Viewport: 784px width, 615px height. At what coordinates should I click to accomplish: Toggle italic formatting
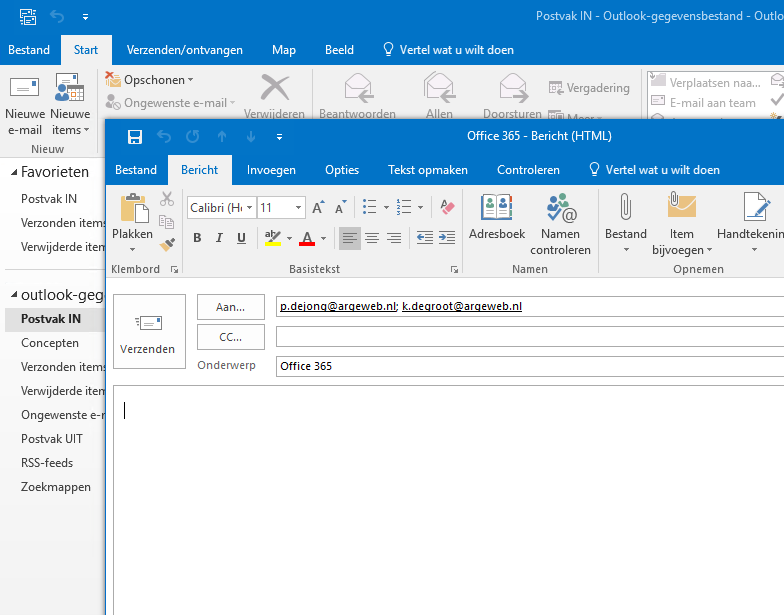(219, 238)
